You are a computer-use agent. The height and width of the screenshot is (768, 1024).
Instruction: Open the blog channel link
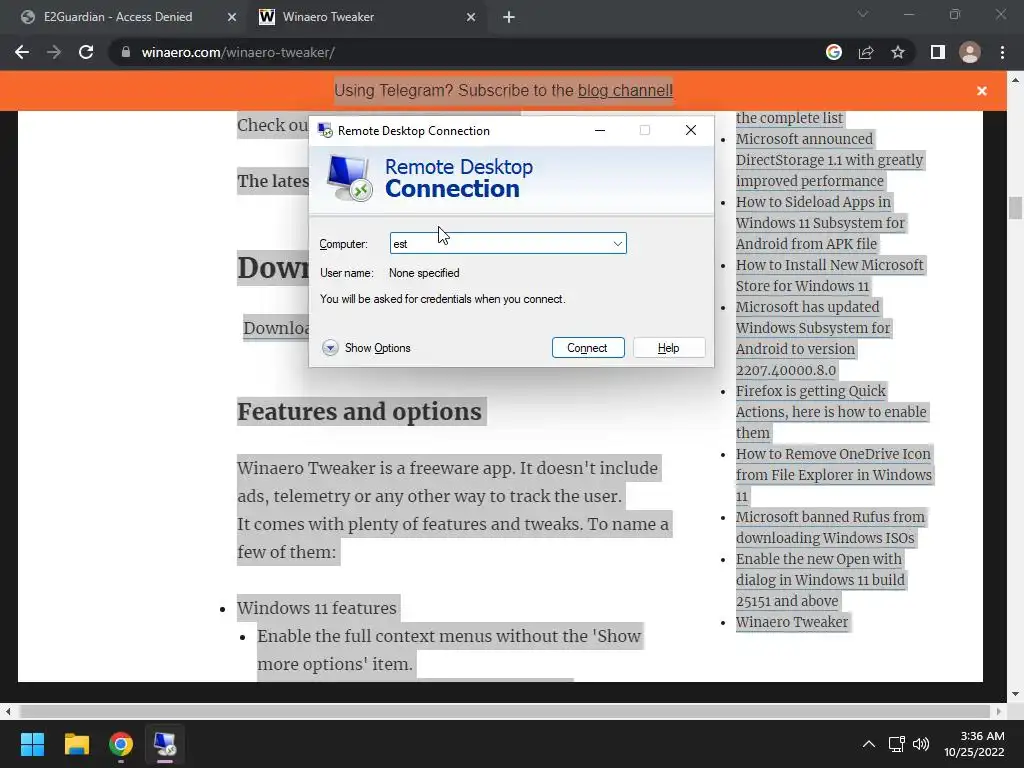(x=625, y=90)
